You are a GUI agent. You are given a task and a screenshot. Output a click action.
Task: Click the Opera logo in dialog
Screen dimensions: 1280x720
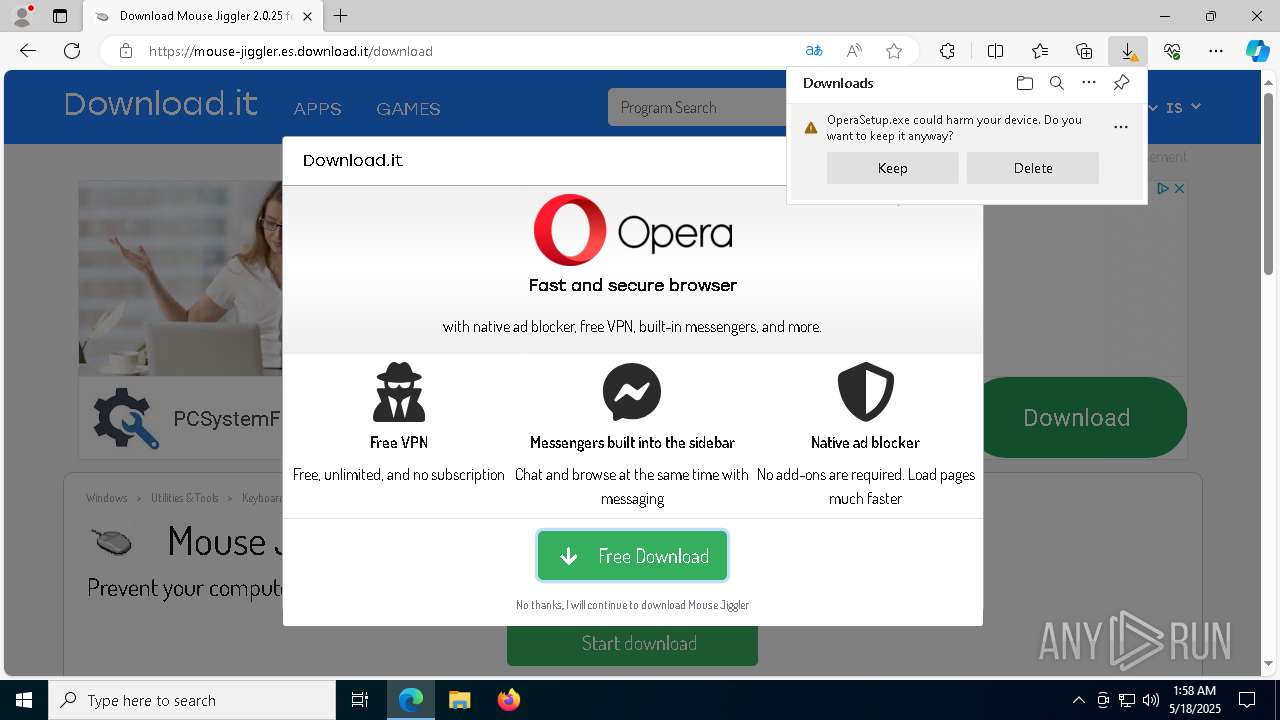tap(633, 231)
